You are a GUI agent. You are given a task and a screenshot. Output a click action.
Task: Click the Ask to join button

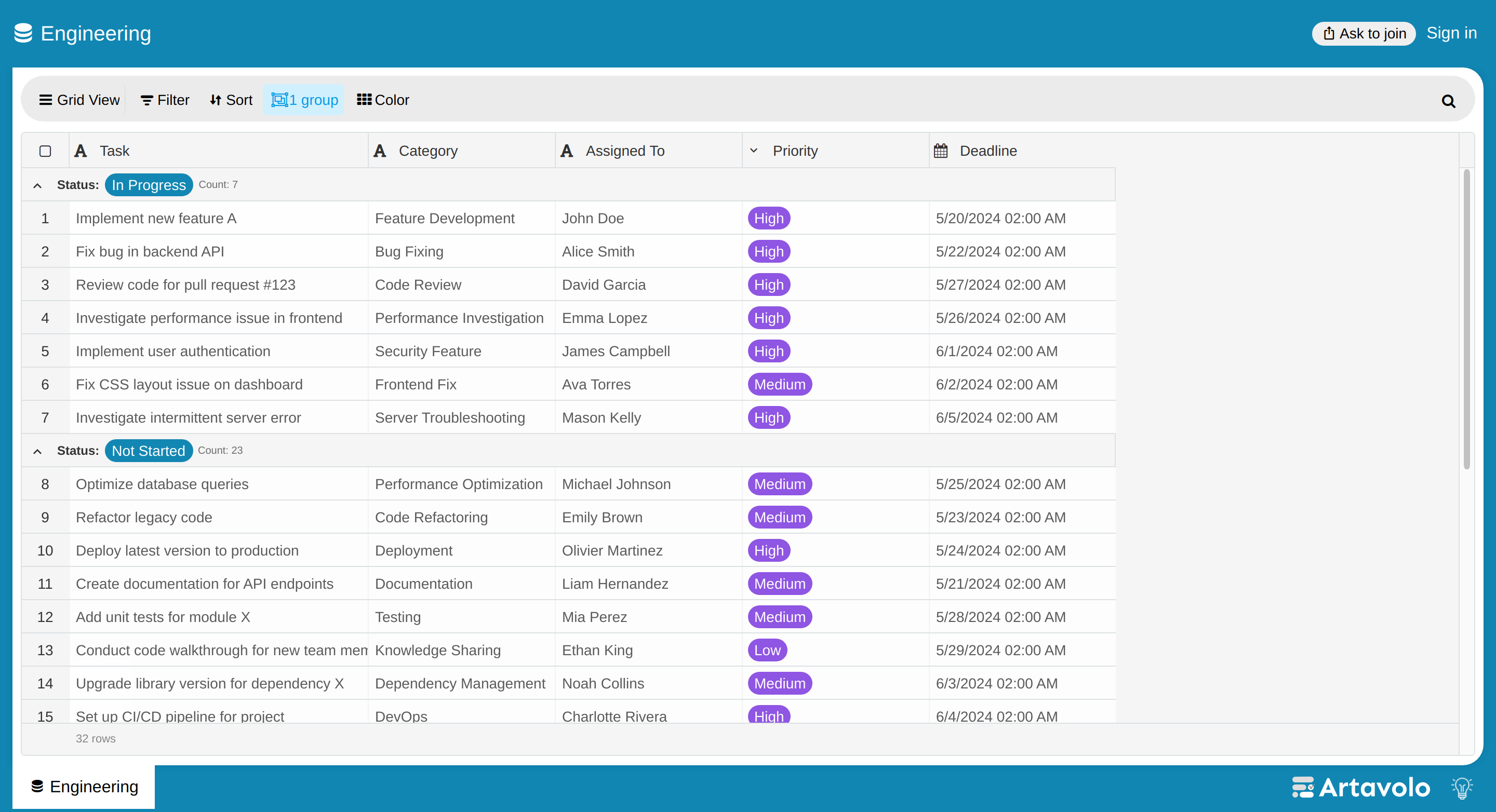coord(1364,34)
